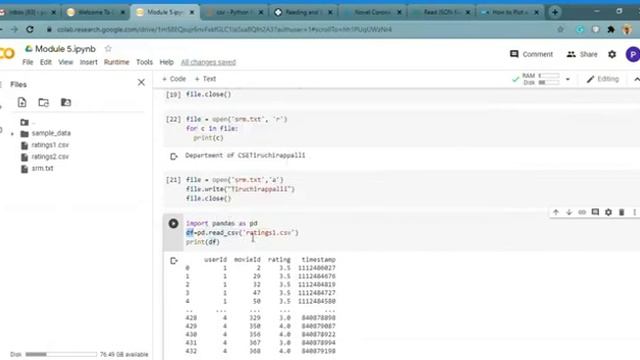Open the Editing mode dropdown
Screen dimensions: 640x360
(x=603, y=79)
